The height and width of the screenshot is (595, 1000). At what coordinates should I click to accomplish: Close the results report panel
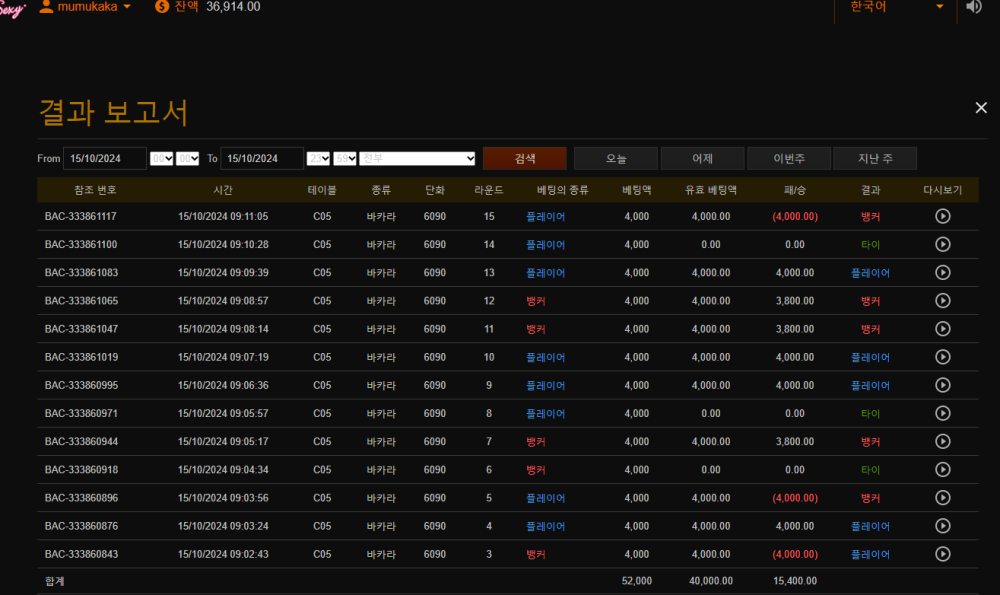click(981, 108)
